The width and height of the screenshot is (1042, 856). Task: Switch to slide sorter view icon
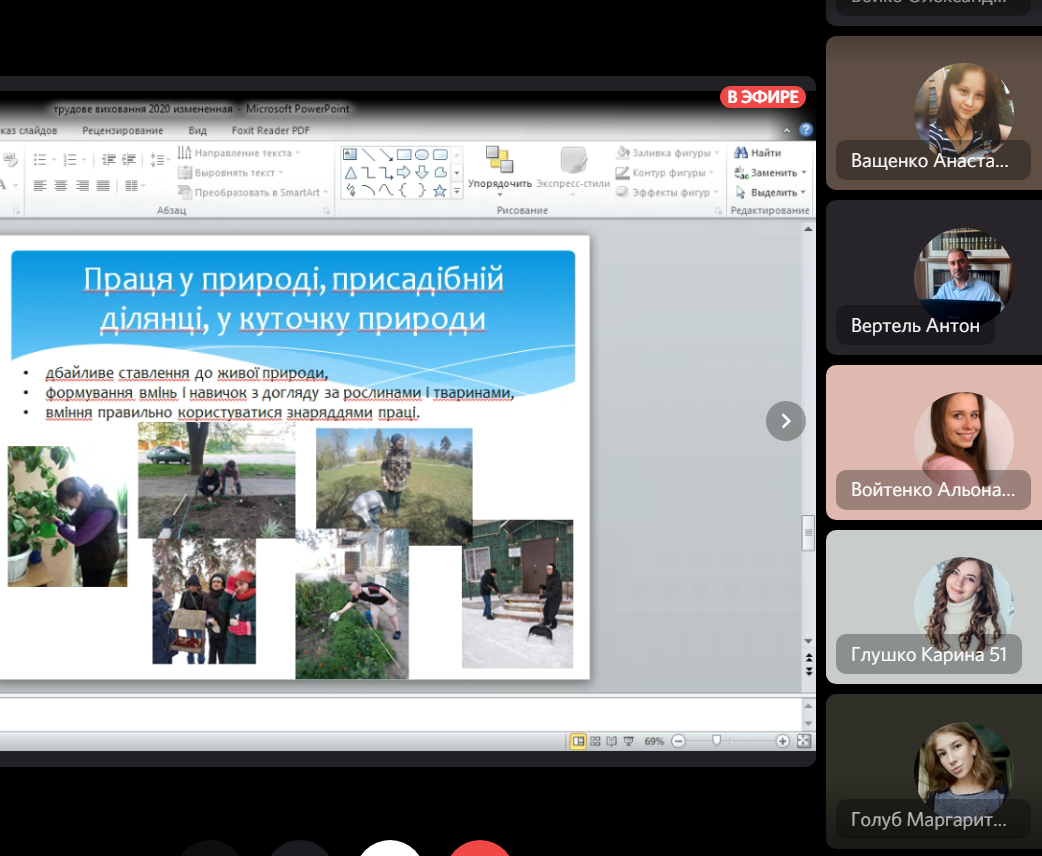tap(595, 741)
